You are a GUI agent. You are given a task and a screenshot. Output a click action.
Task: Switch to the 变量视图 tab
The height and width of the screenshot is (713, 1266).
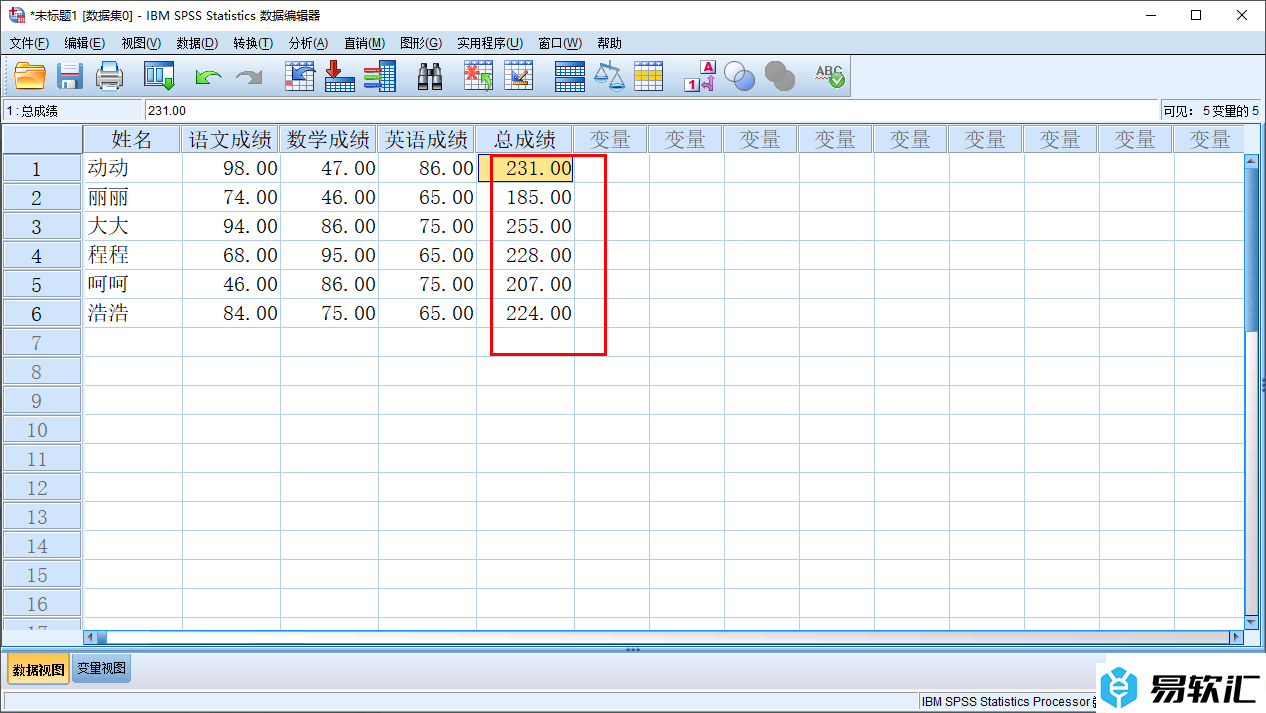(x=102, y=669)
